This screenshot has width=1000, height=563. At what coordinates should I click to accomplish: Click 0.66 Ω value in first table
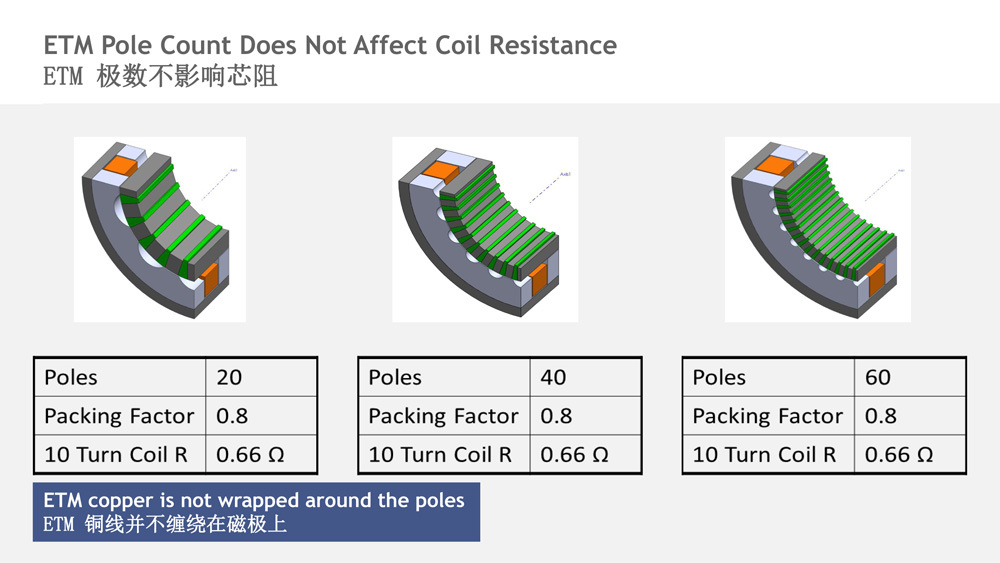tap(250, 455)
